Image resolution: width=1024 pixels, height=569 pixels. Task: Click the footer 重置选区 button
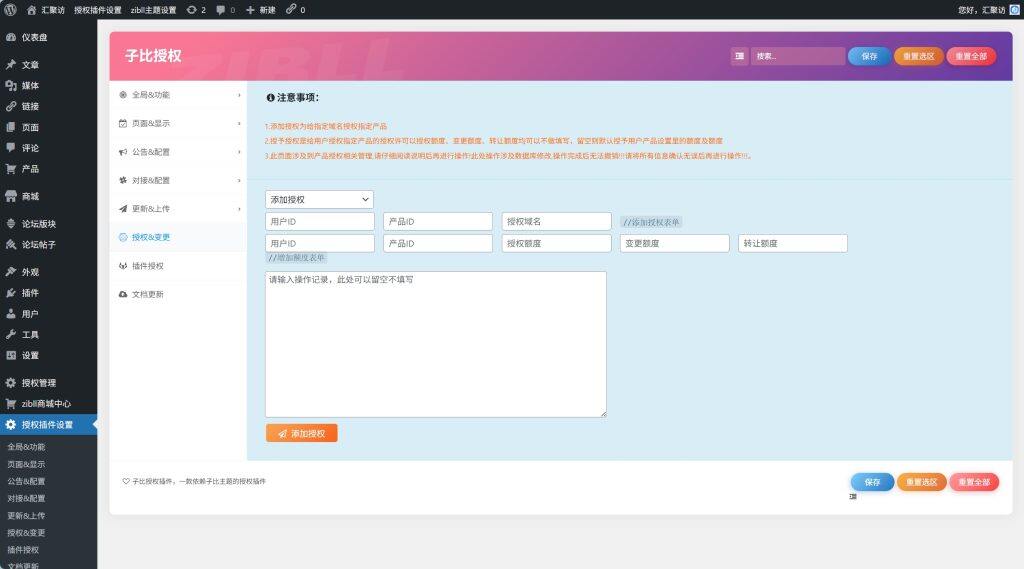(921, 482)
